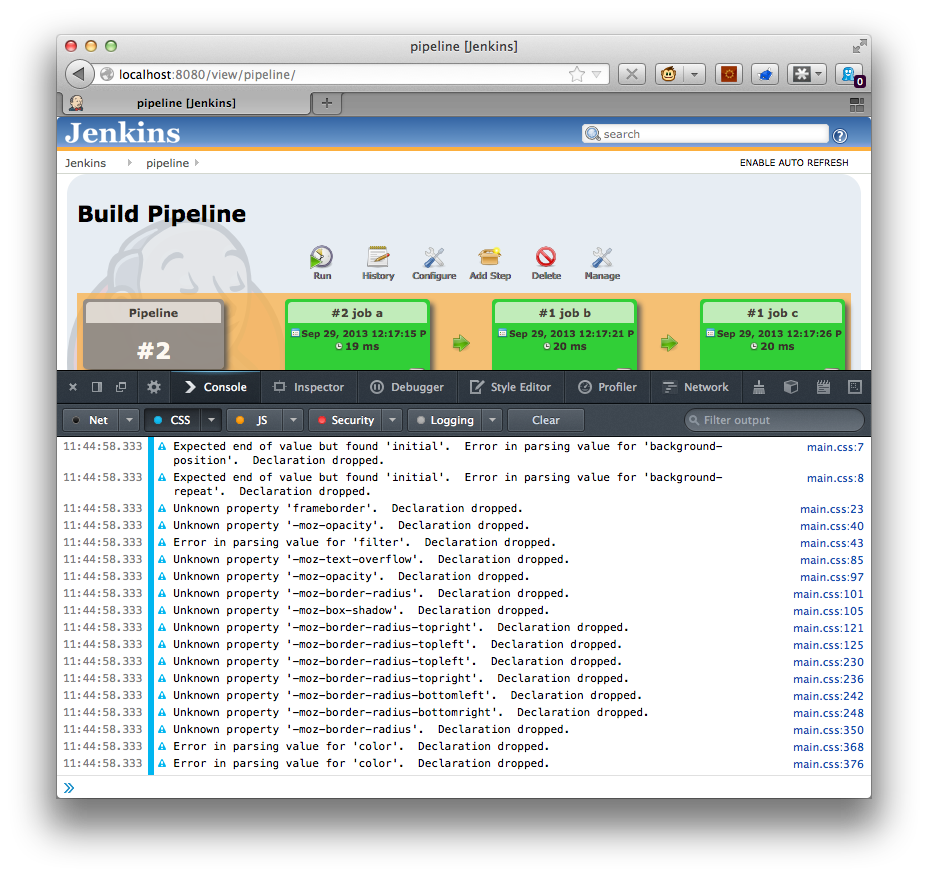Click the orange sun add-on toolbar icon

729,75
